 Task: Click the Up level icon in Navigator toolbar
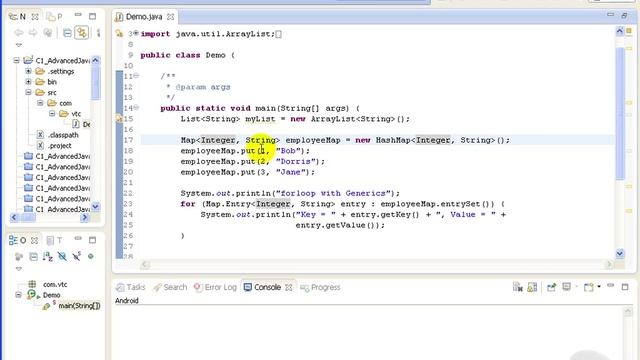point(48,33)
